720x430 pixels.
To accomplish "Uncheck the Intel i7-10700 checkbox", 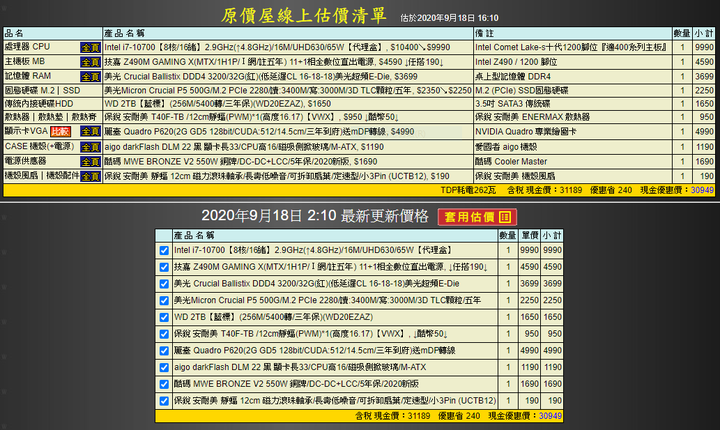I will [164, 250].
